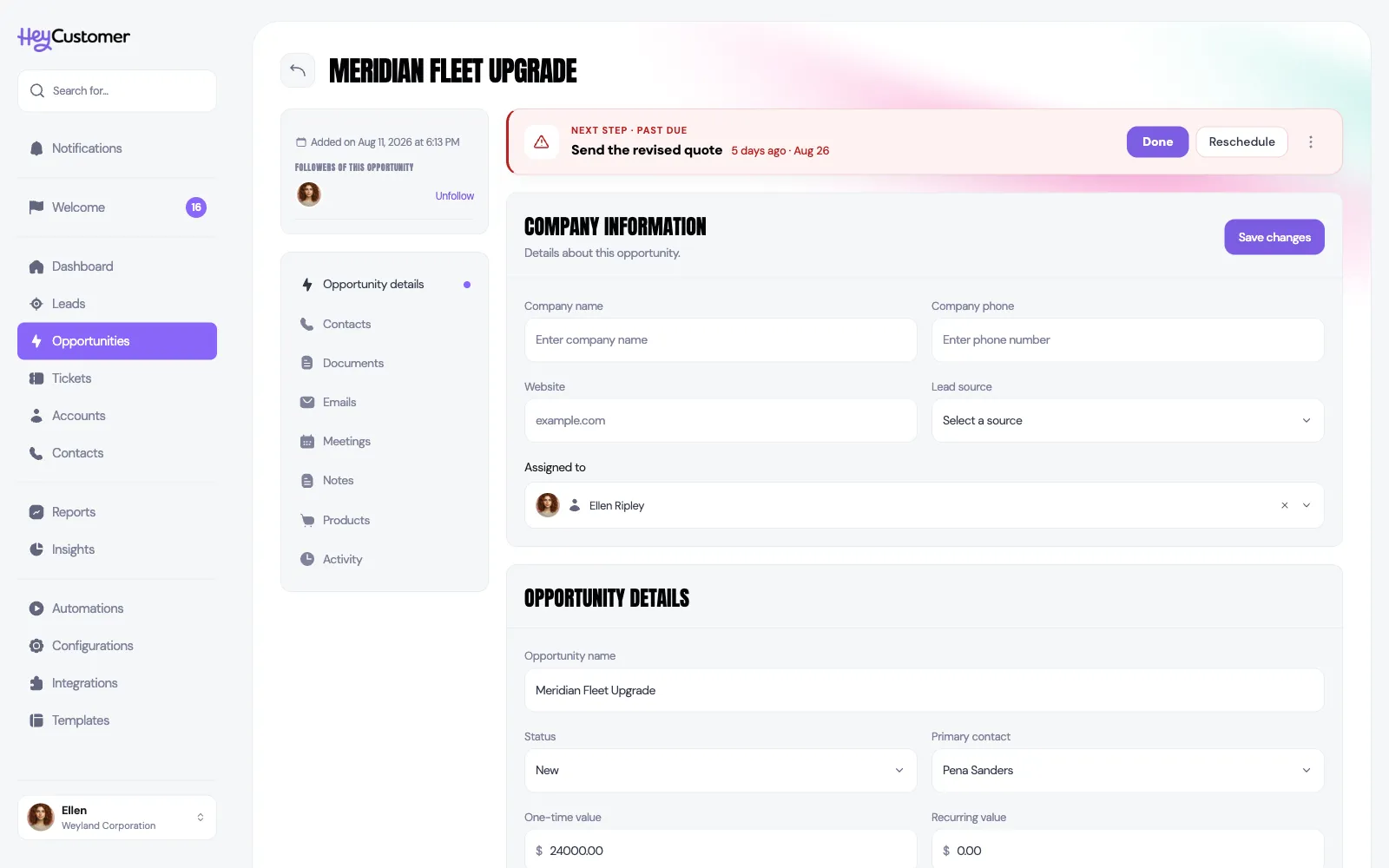
Task: Open the Ellen Weyland Corporation account switcher
Action: (117, 818)
